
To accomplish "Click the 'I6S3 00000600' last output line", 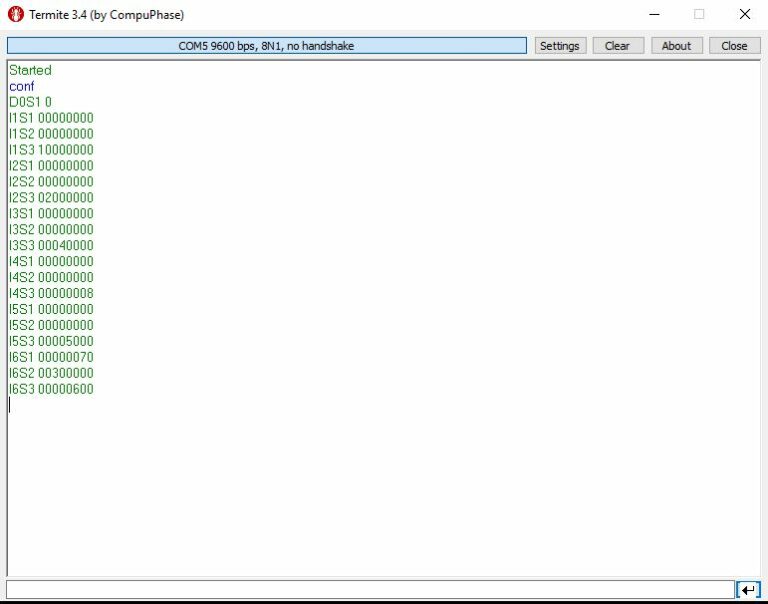I will click(x=51, y=389).
